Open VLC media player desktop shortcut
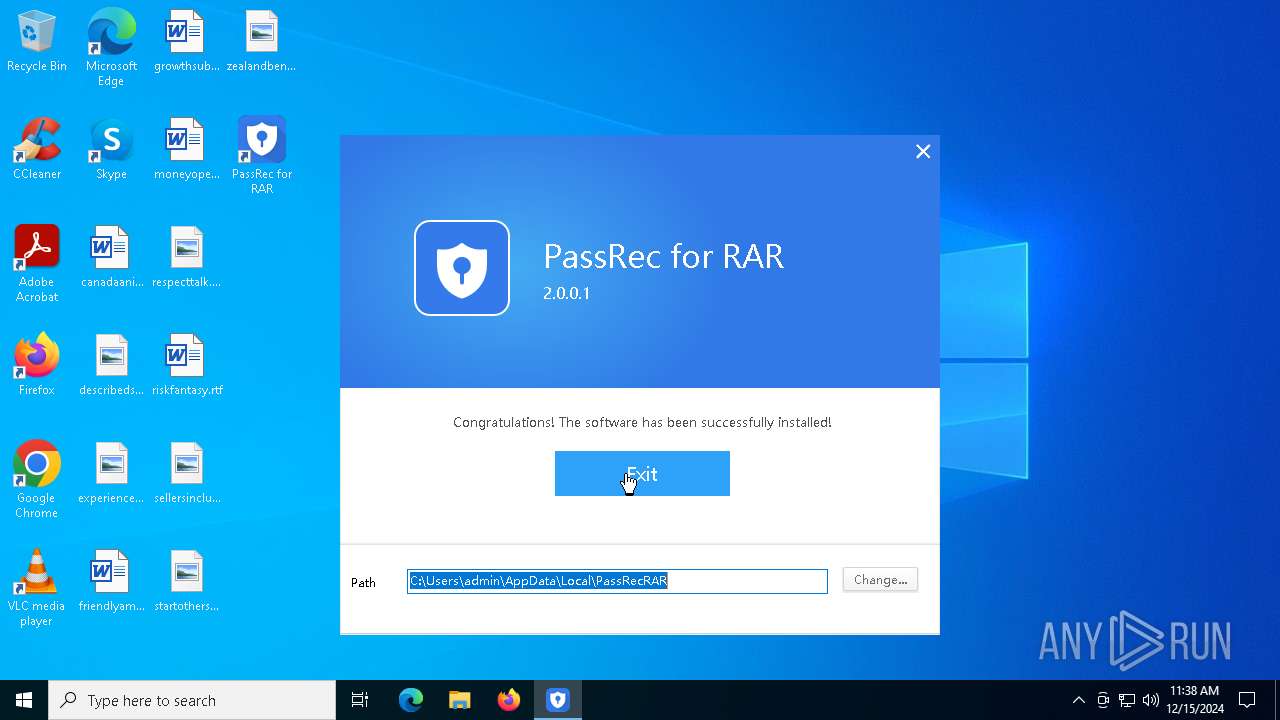The image size is (1280, 720). [x=37, y=588]
